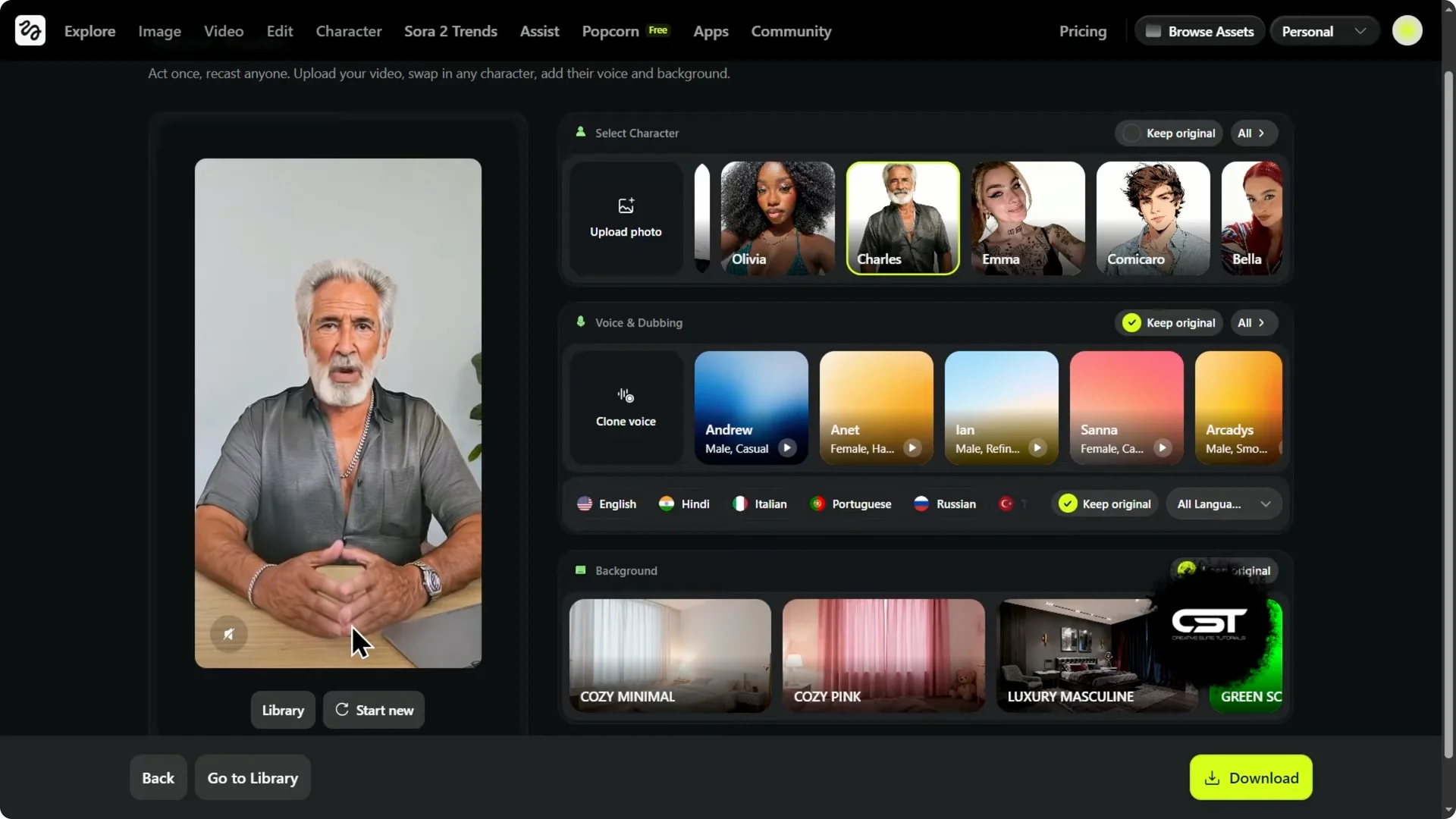Open the All Languages dropdown
Image resolution: width=1456 pixels, height=819 pixels.
[1223, 504]
